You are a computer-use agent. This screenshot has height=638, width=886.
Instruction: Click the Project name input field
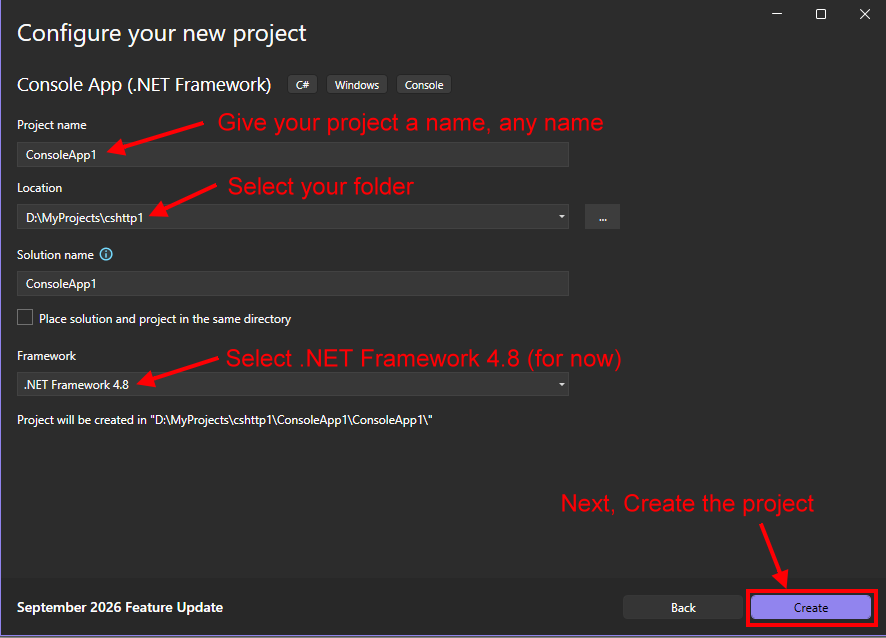click(x=293, y=155)
